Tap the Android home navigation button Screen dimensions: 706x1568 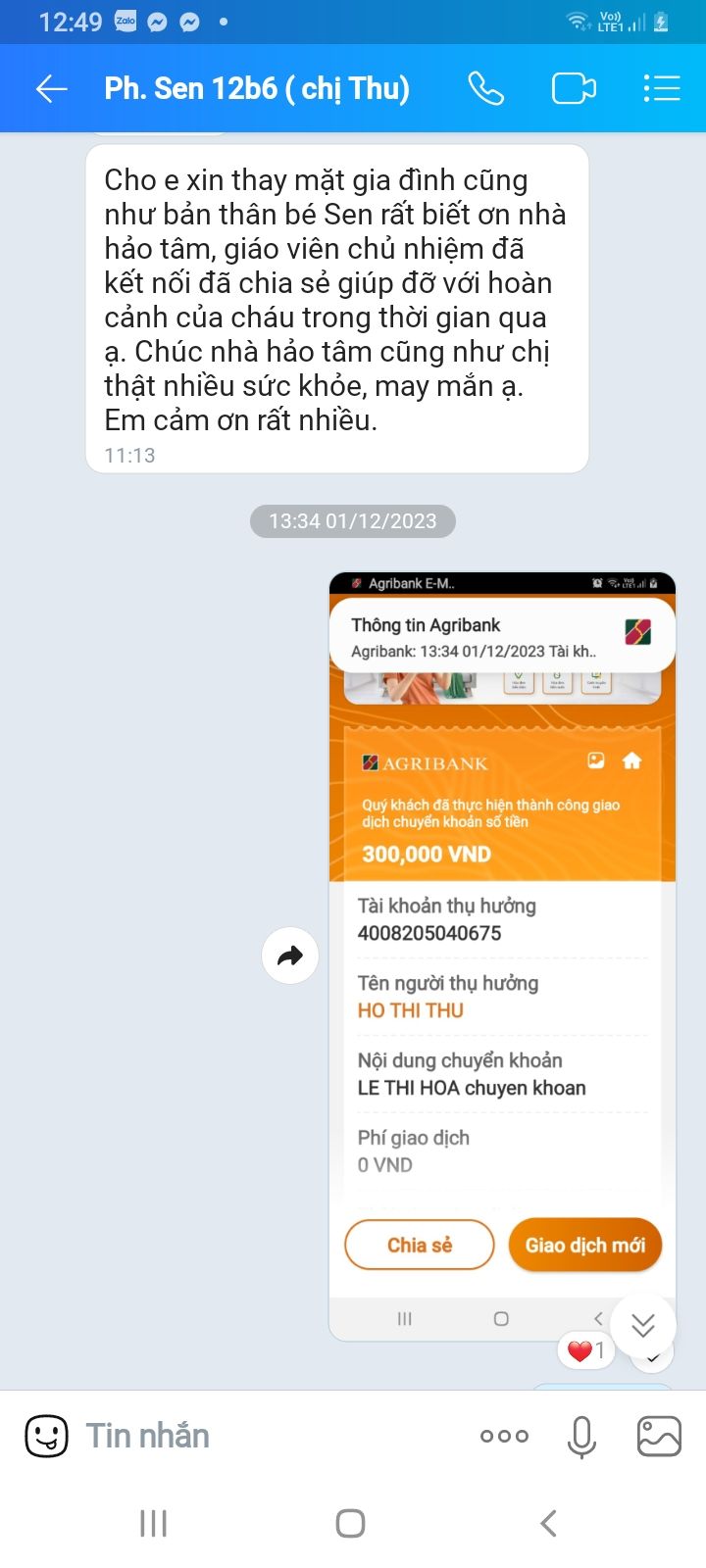point(351,1523)
